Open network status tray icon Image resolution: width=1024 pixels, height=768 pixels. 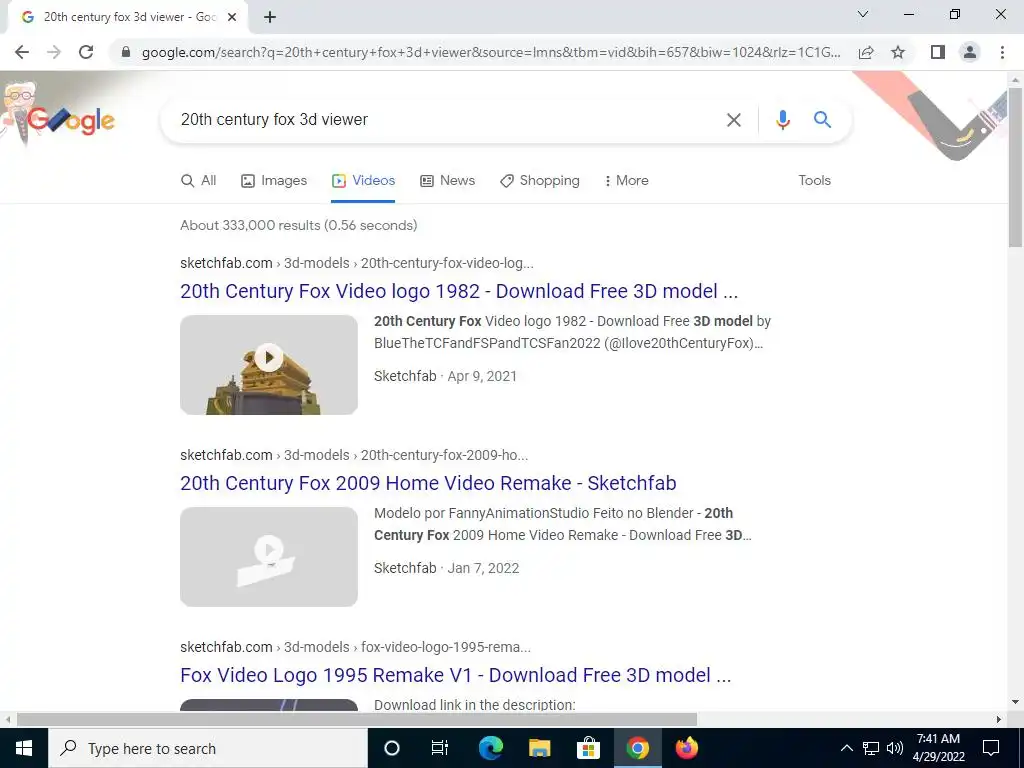pos(871,748)
